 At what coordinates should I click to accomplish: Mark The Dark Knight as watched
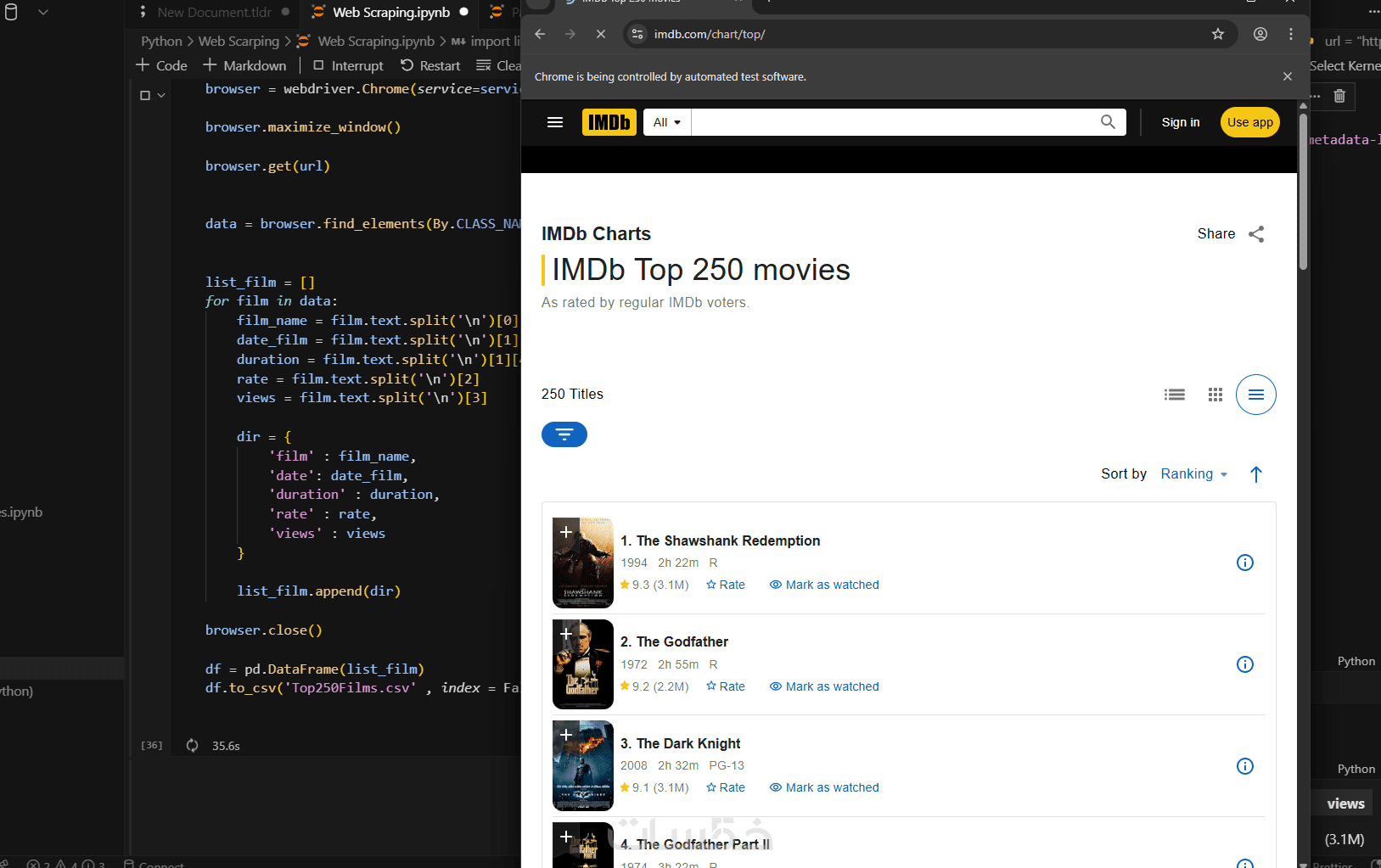point(824,787)
